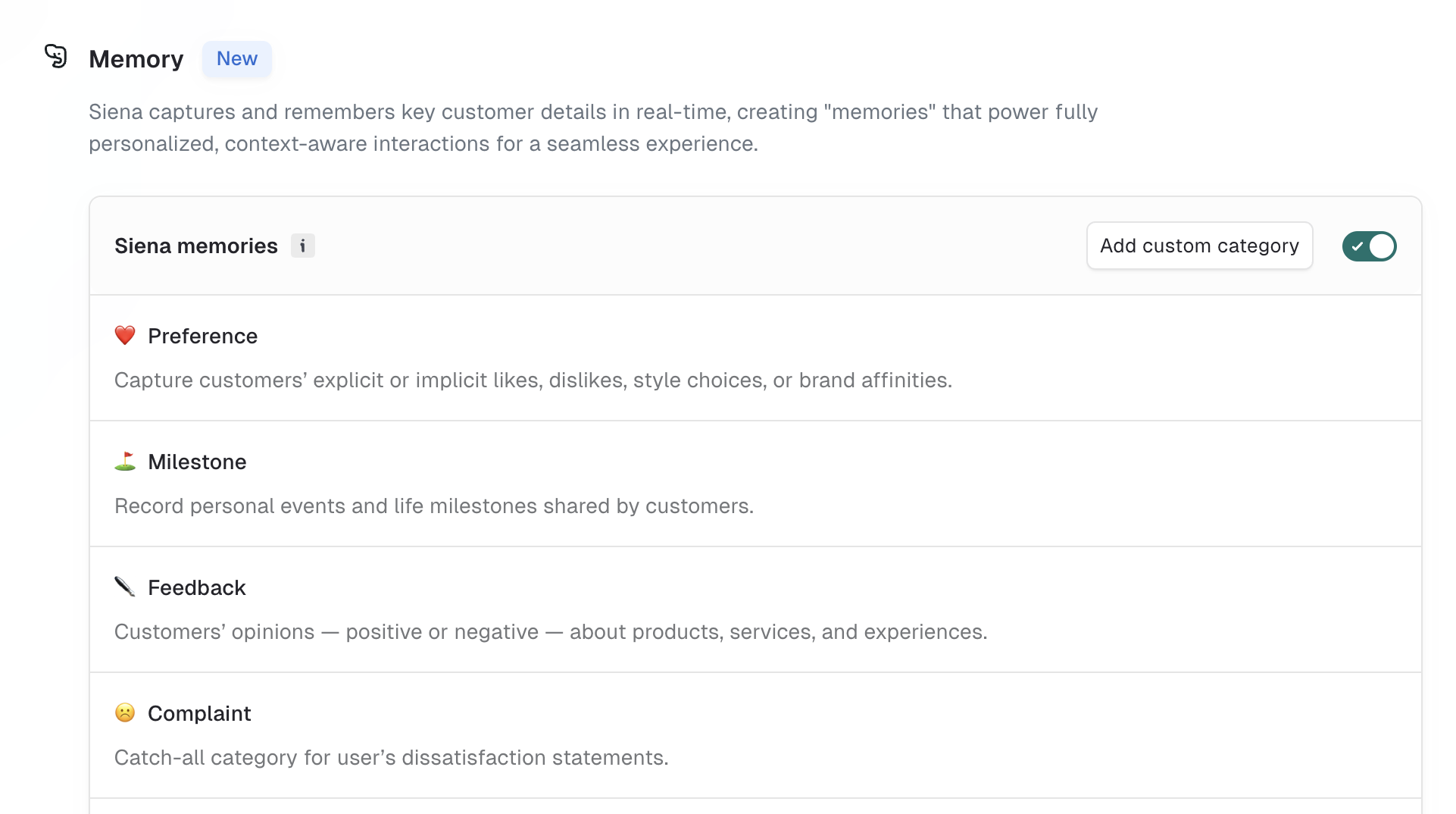This screenshot has height=814, width=1456.
Task: Select the Milestone description about life events
Action: [434, 506]
